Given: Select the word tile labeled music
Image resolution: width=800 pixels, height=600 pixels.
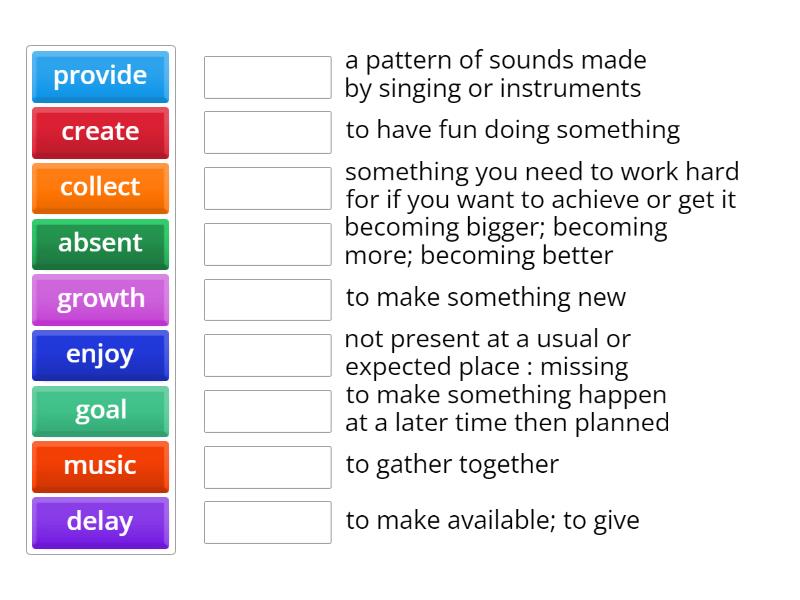Looking at the screenshot, I should (x=99, y=467).
